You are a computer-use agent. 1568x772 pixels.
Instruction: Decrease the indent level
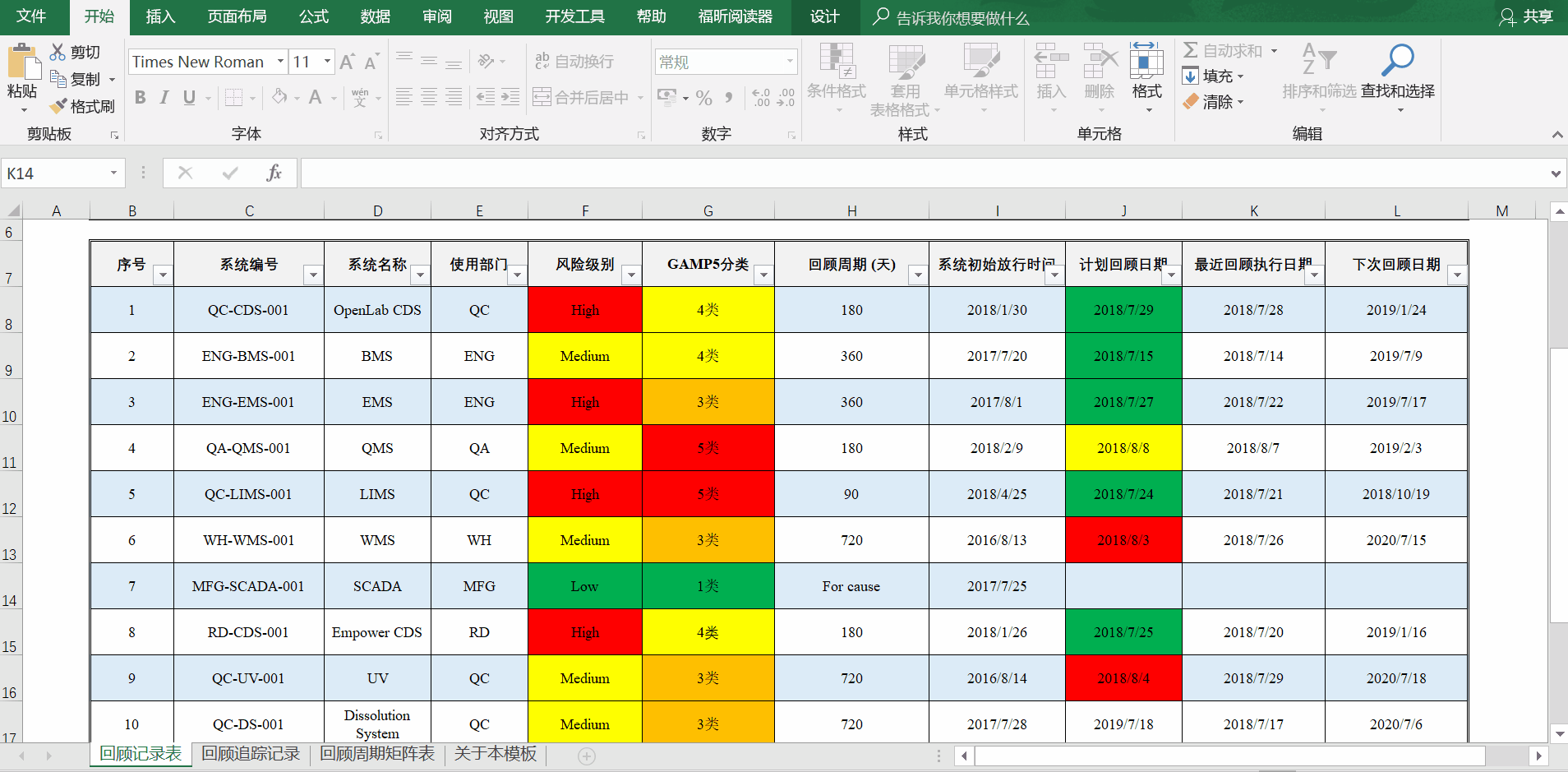486,97
